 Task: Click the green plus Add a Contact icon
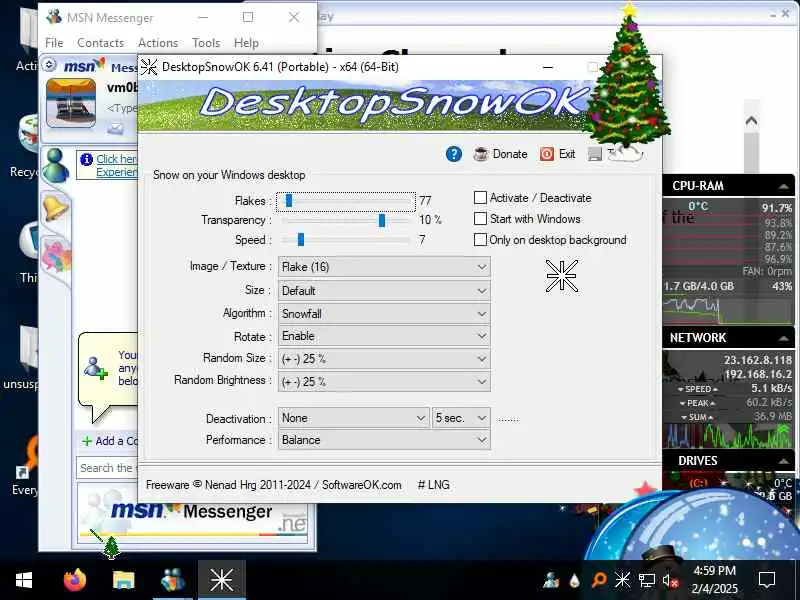click(x=87, y=441)
